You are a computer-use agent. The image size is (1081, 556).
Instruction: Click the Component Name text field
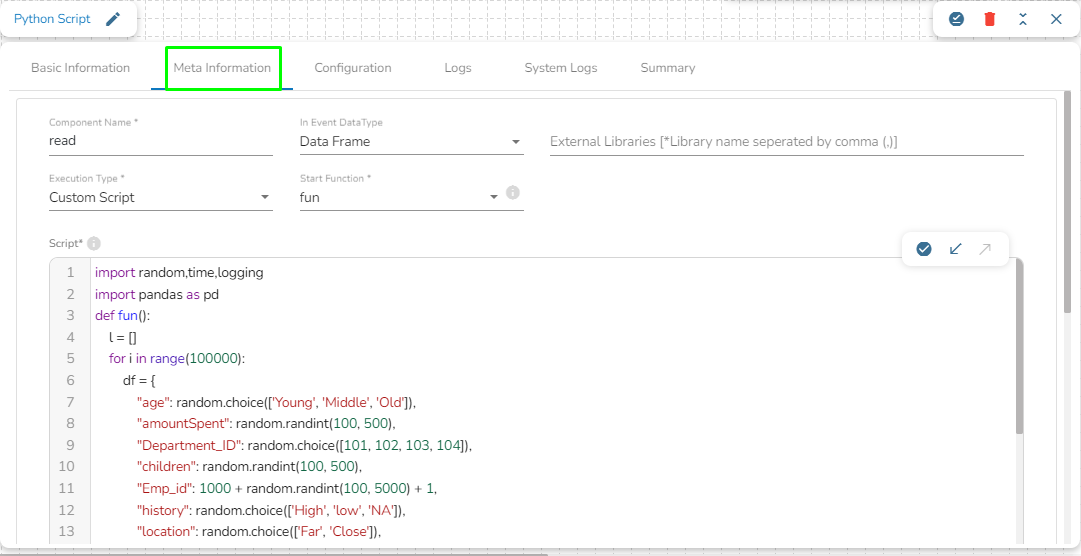click(160, 142)
